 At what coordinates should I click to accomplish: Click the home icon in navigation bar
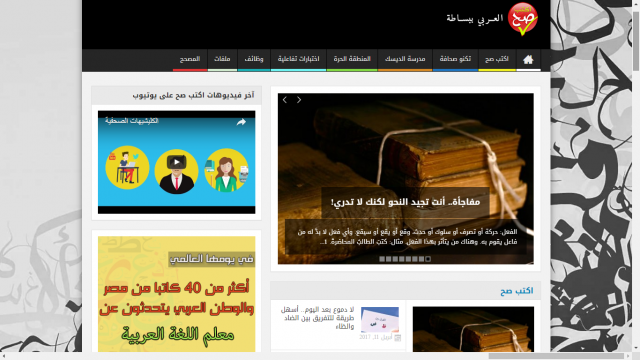pos(528,60)
